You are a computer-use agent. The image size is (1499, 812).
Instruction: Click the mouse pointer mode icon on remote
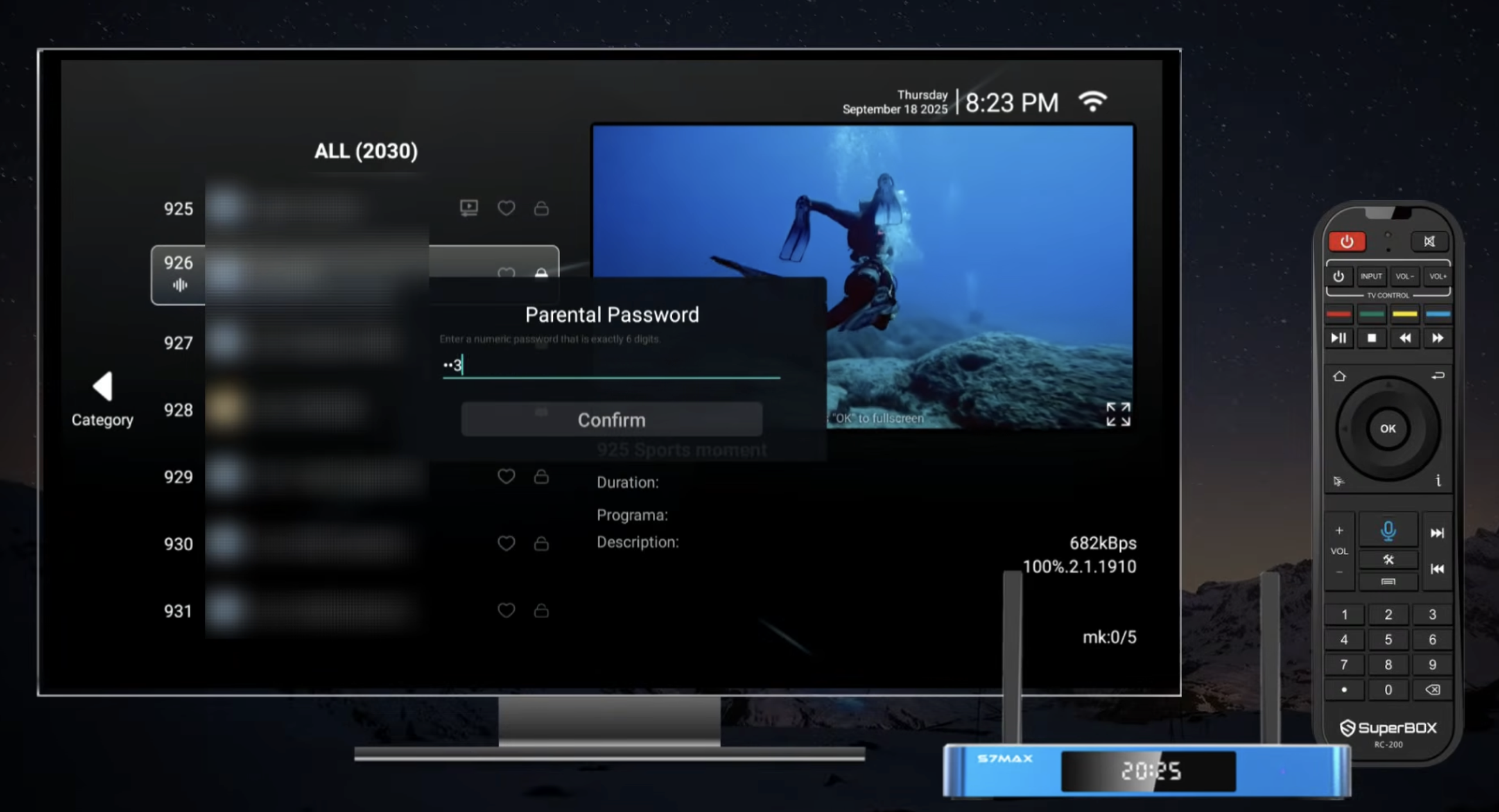[1339, 481]
